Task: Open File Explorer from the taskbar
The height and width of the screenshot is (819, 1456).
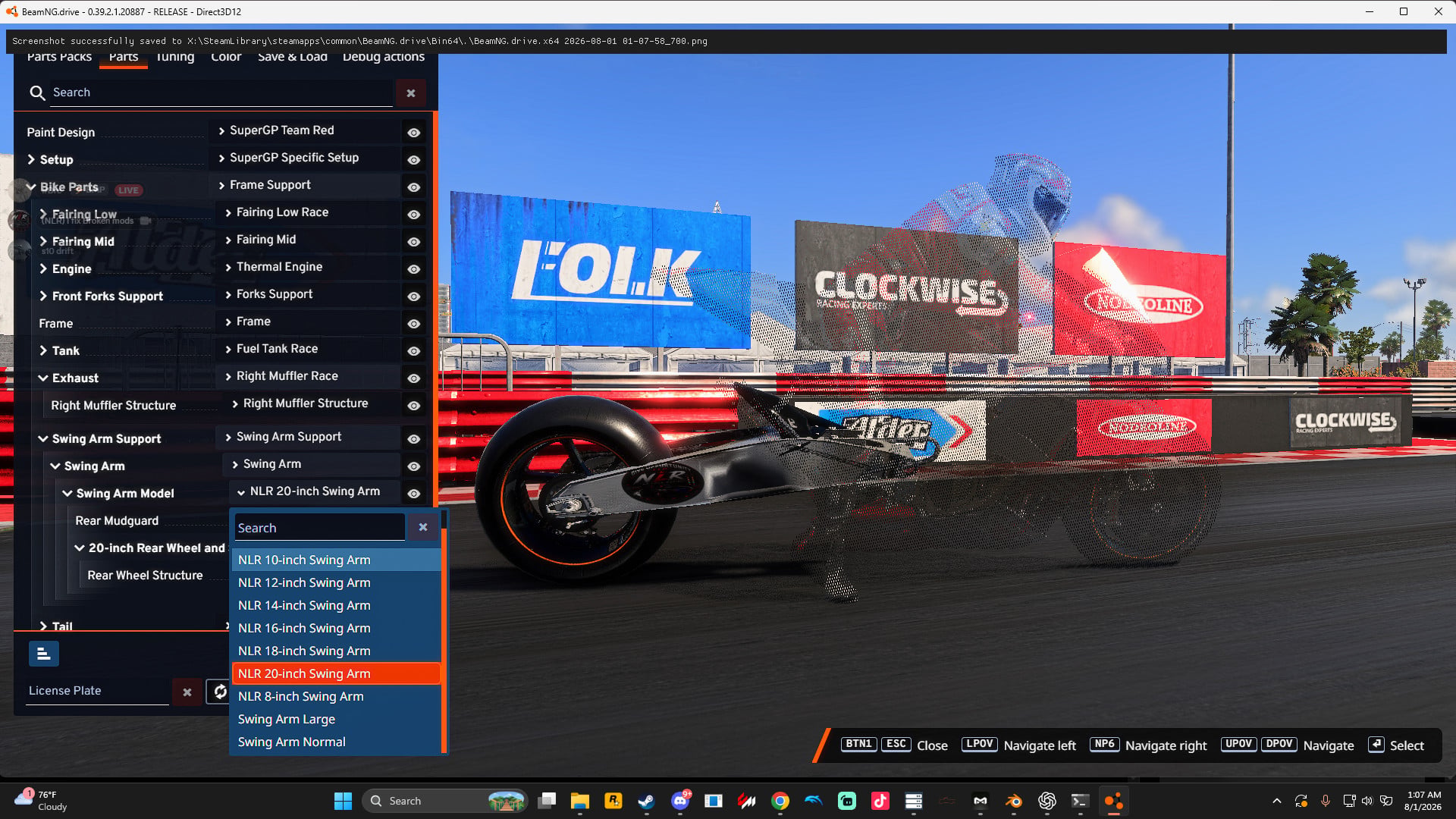Action: click(580, 801)
